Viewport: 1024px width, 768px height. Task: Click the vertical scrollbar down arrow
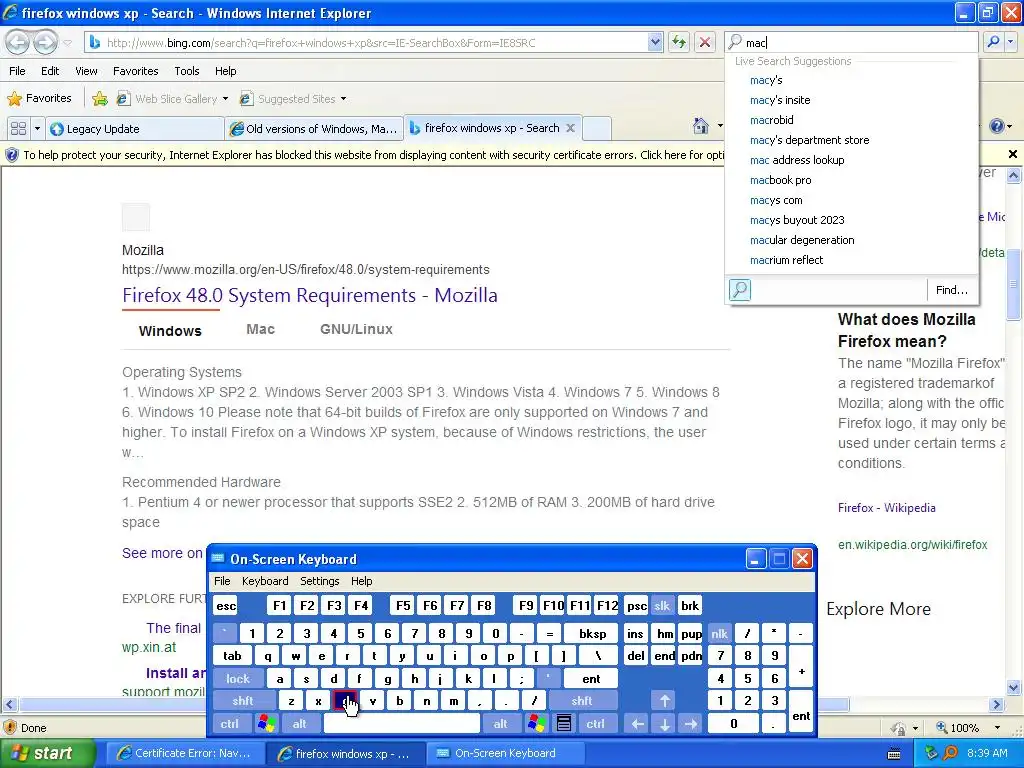1013,687
